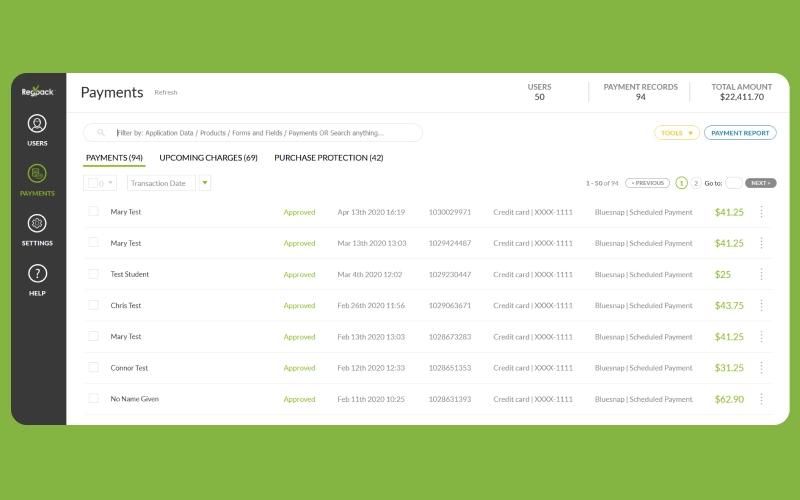
Task: Check the box for Mary Test Mar 13th
Action: click(x=93, y=242)
